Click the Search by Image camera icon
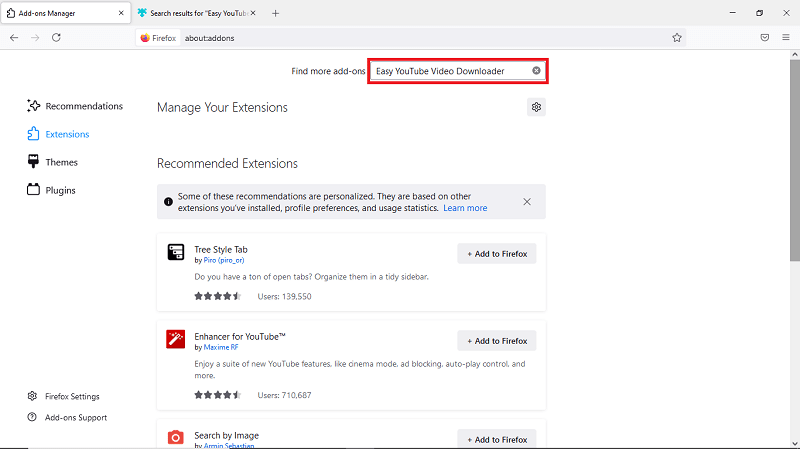This screenshot has width=800, height=449. (176, 437)
